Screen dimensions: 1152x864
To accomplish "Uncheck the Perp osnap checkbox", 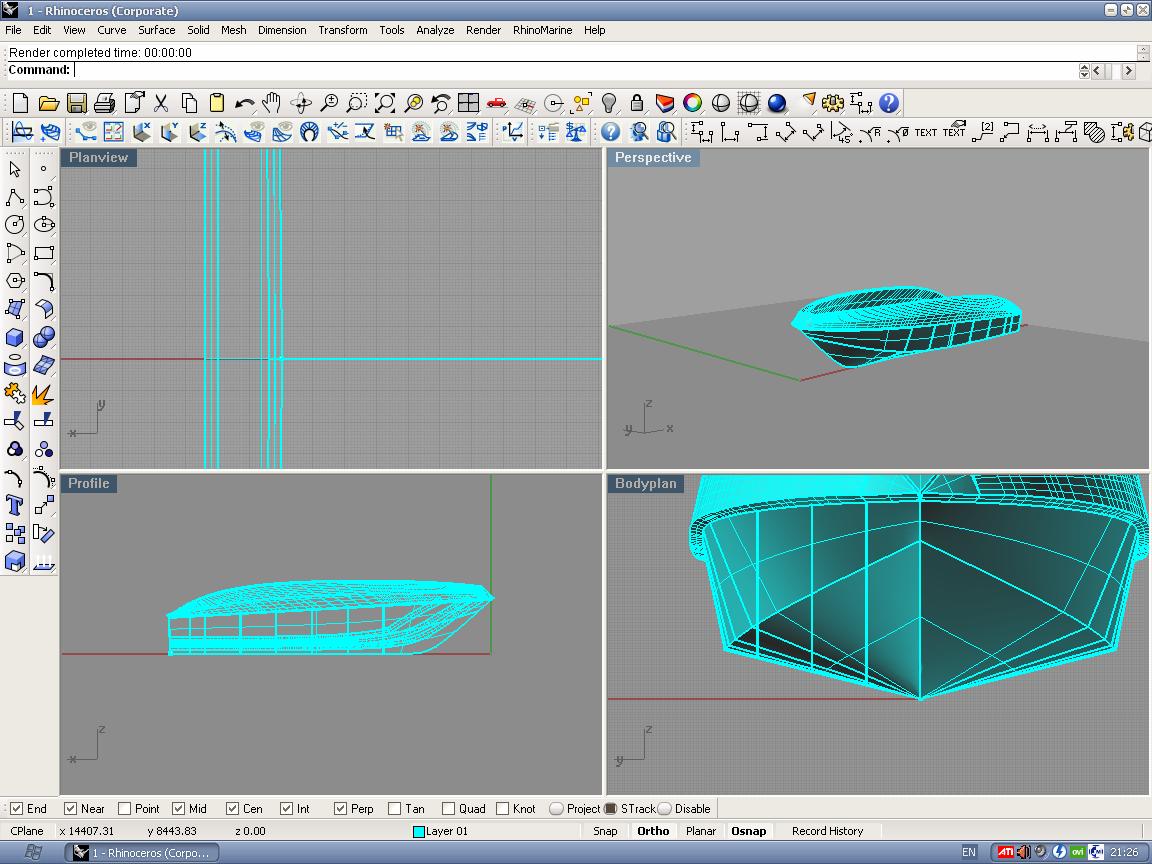I will point(340,809).
